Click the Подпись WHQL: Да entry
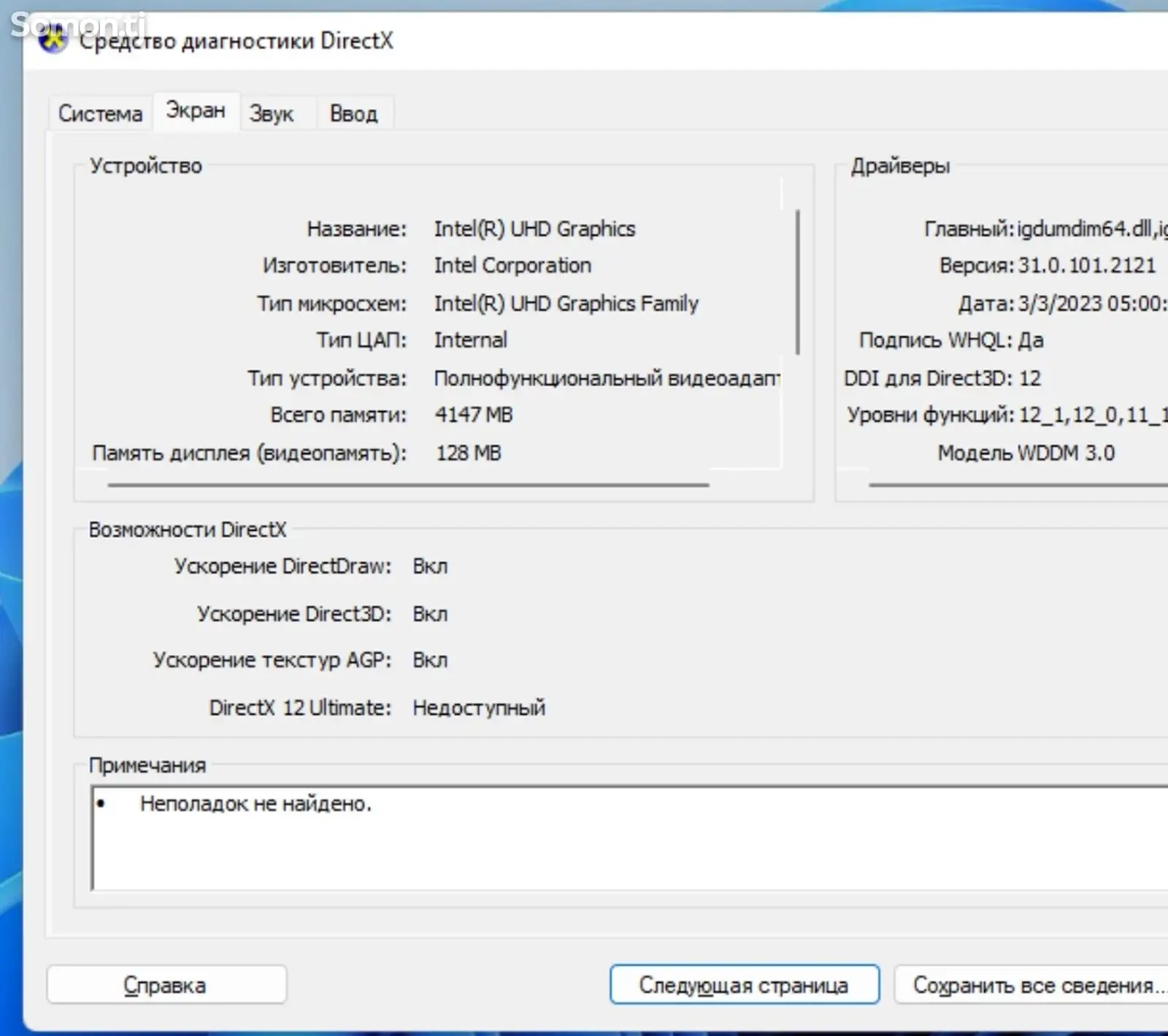 (x=951, y=340)
